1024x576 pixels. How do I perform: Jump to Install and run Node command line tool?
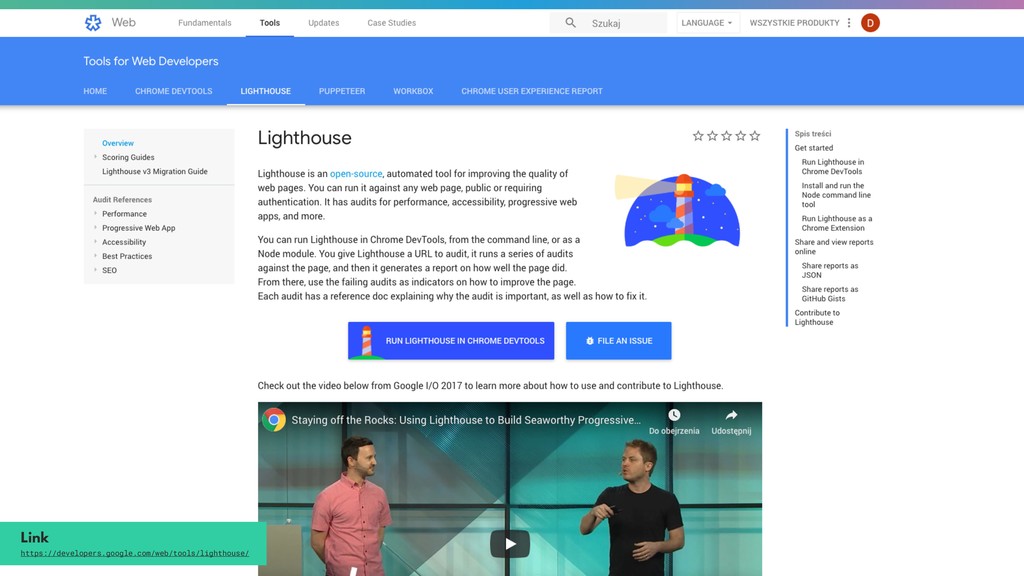[x=836, y=195]
